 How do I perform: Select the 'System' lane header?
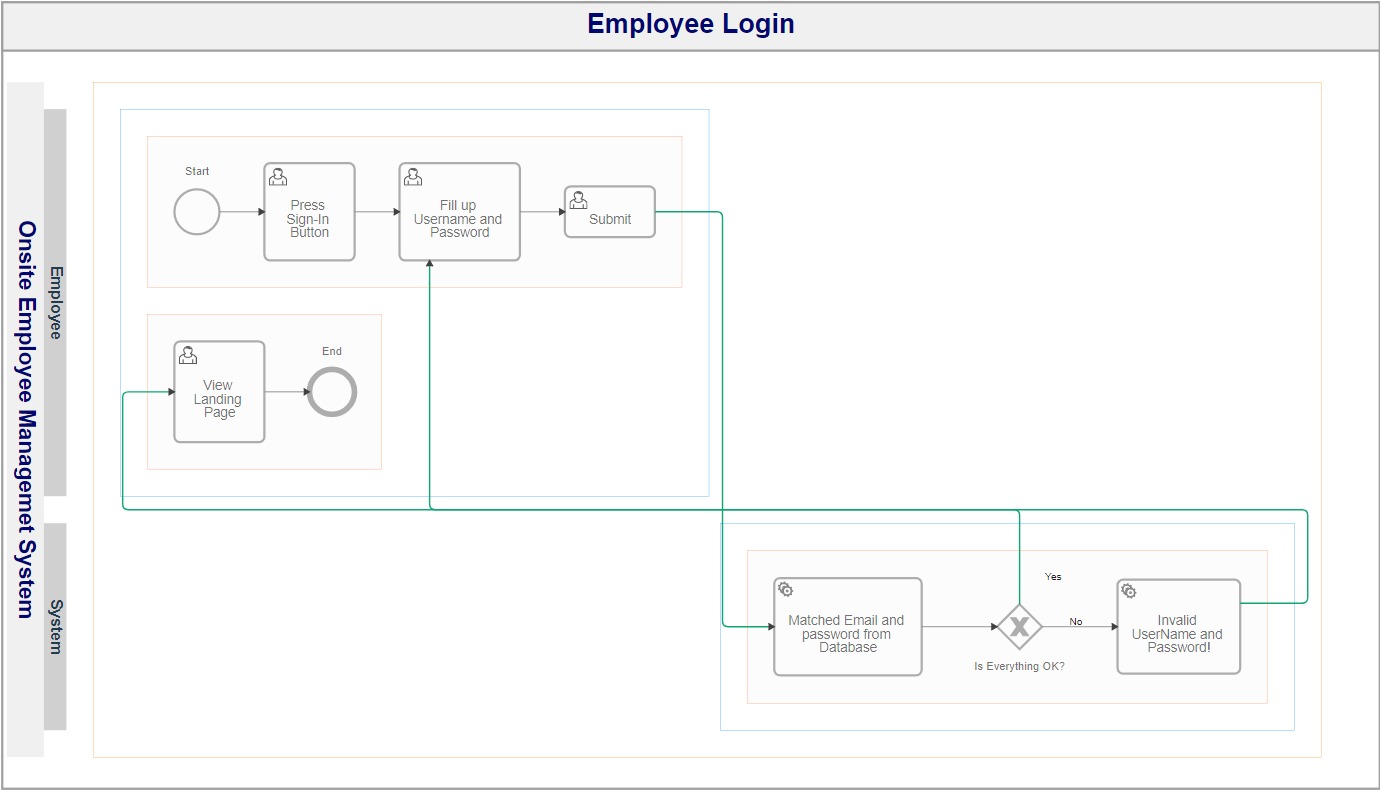[x=56, y=626]
